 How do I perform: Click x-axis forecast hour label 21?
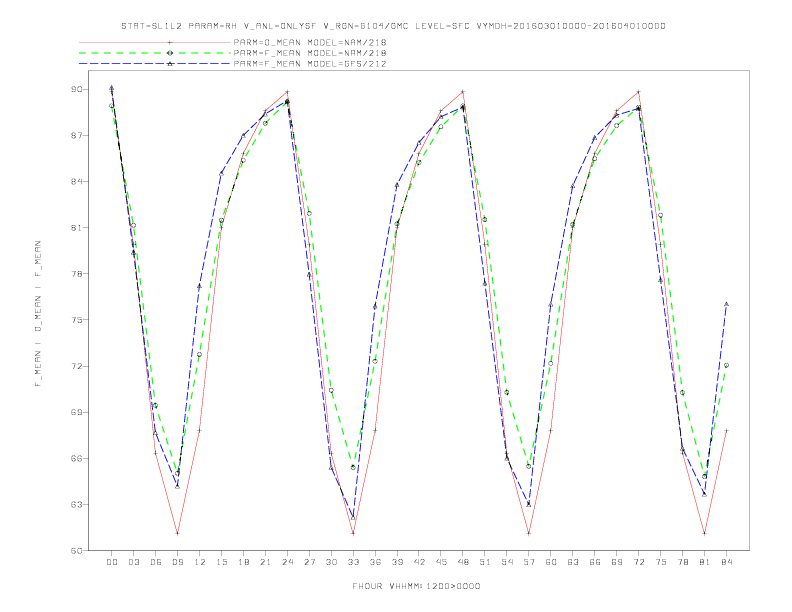coord(265,562)
